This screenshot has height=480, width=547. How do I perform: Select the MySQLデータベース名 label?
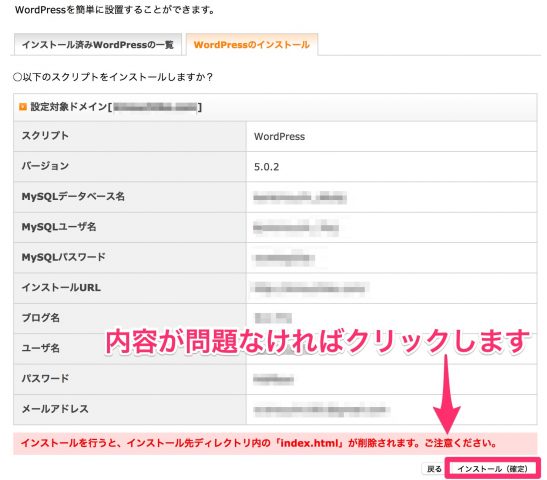pyautogui.click(x=73, y=196)
